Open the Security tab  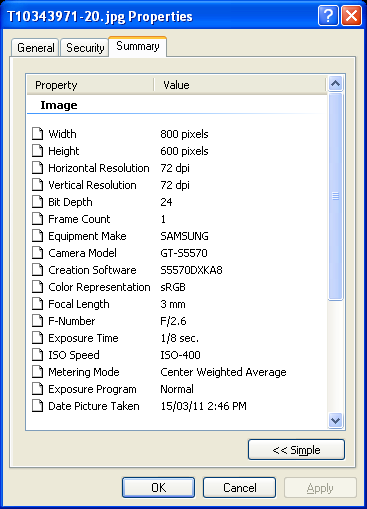point(85,48)
